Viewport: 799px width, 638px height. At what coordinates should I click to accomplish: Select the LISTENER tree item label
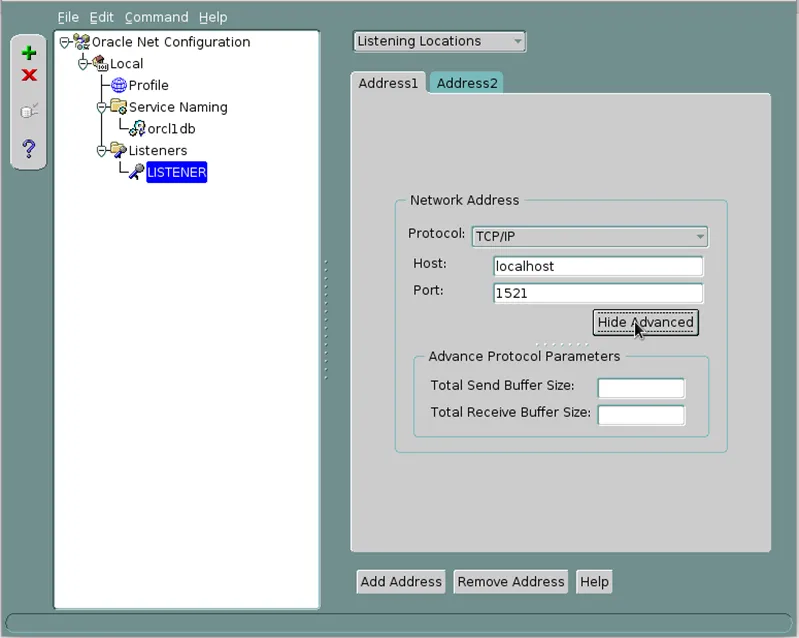click(176, 172)
